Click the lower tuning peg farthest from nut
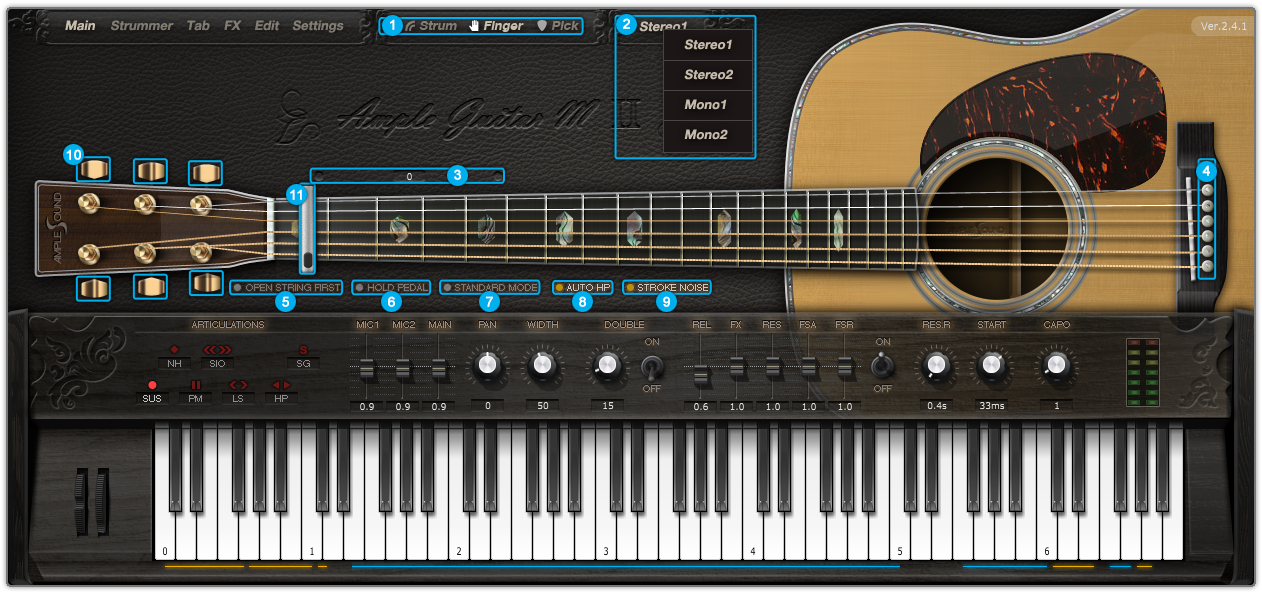 pyautogui.click(x=95, y=288)
